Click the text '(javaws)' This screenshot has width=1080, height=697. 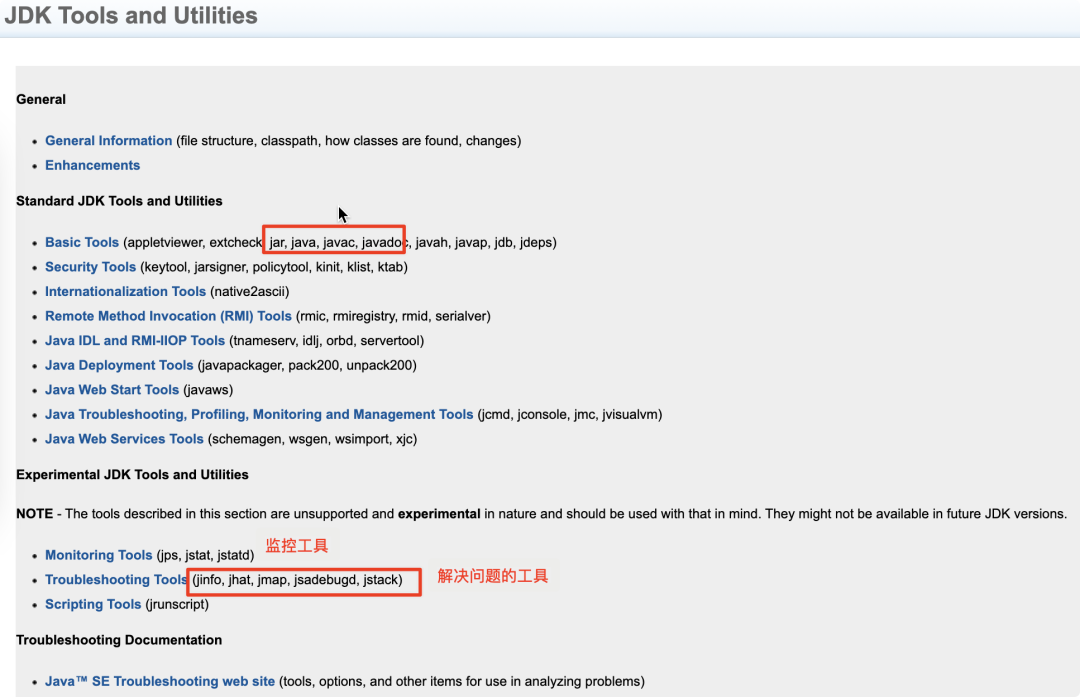(x=208, y=390)
